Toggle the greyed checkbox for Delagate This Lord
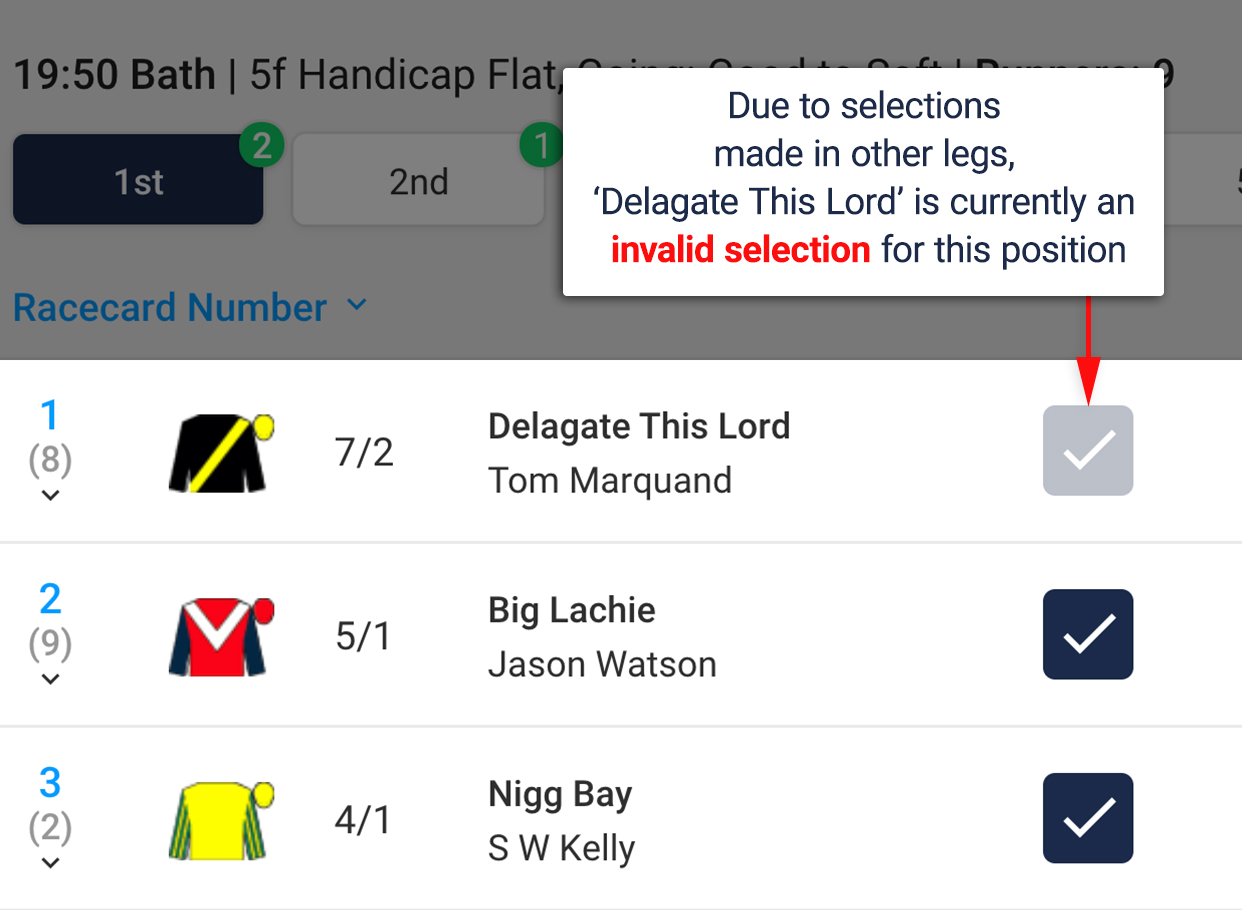This screenshot has width=1242, height=910. [x=1087, y=451]
